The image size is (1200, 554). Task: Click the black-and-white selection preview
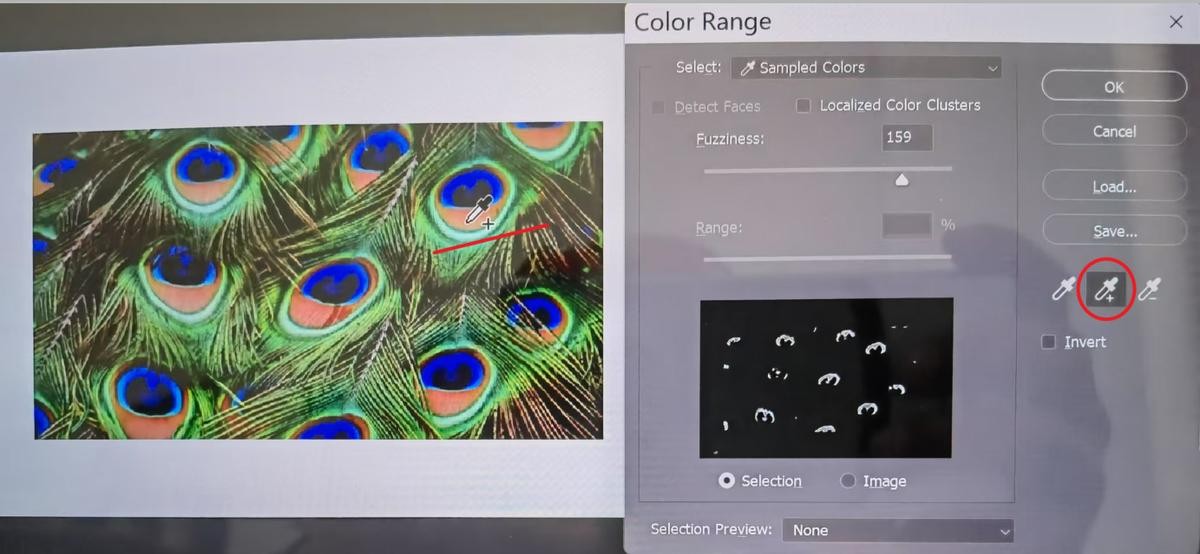(x=826, y=378)
